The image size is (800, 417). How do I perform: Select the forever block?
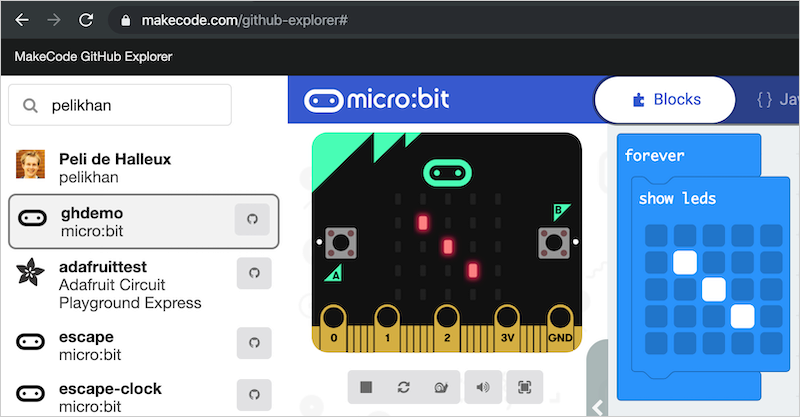655,155
